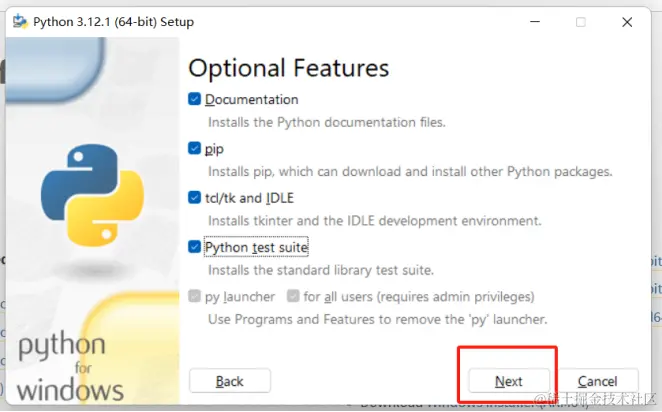The height and width of the screenshot is (412, 662).
Task: Click 'Installs the standard library test suite.'
Action: click(321, 270)
